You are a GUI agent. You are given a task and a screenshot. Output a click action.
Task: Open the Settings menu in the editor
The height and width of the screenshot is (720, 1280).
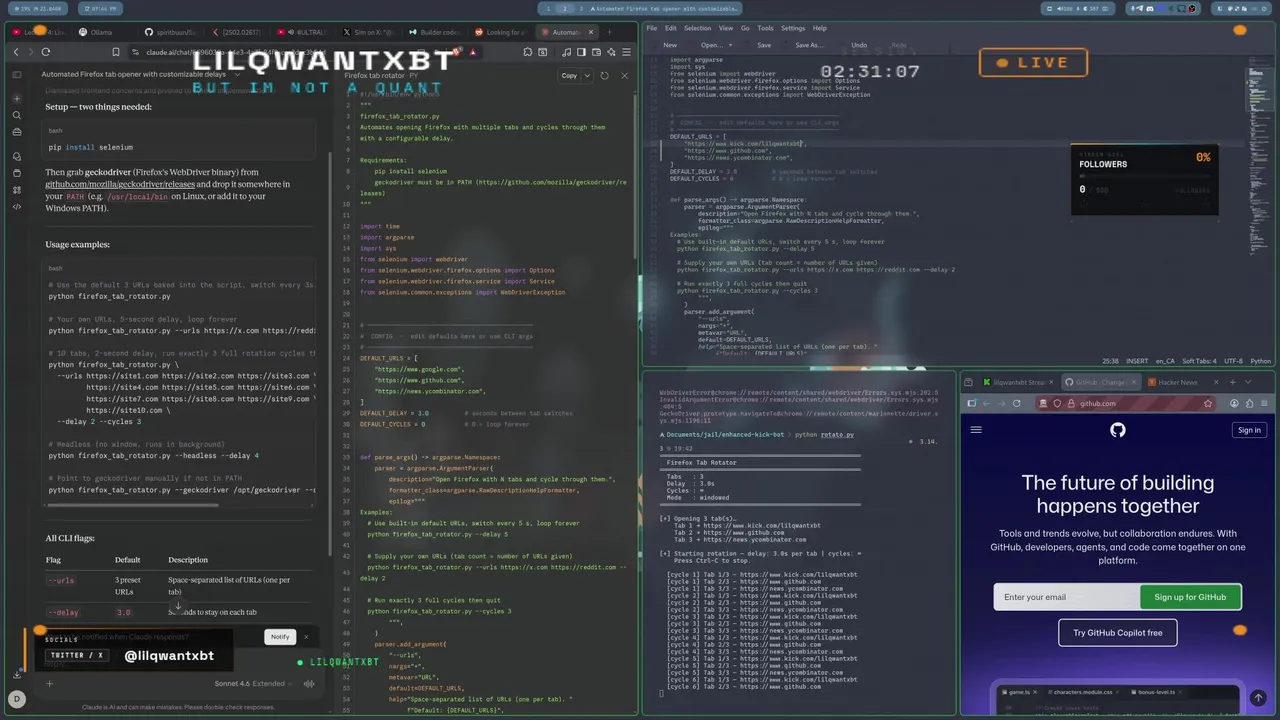[x=793, y=28]
